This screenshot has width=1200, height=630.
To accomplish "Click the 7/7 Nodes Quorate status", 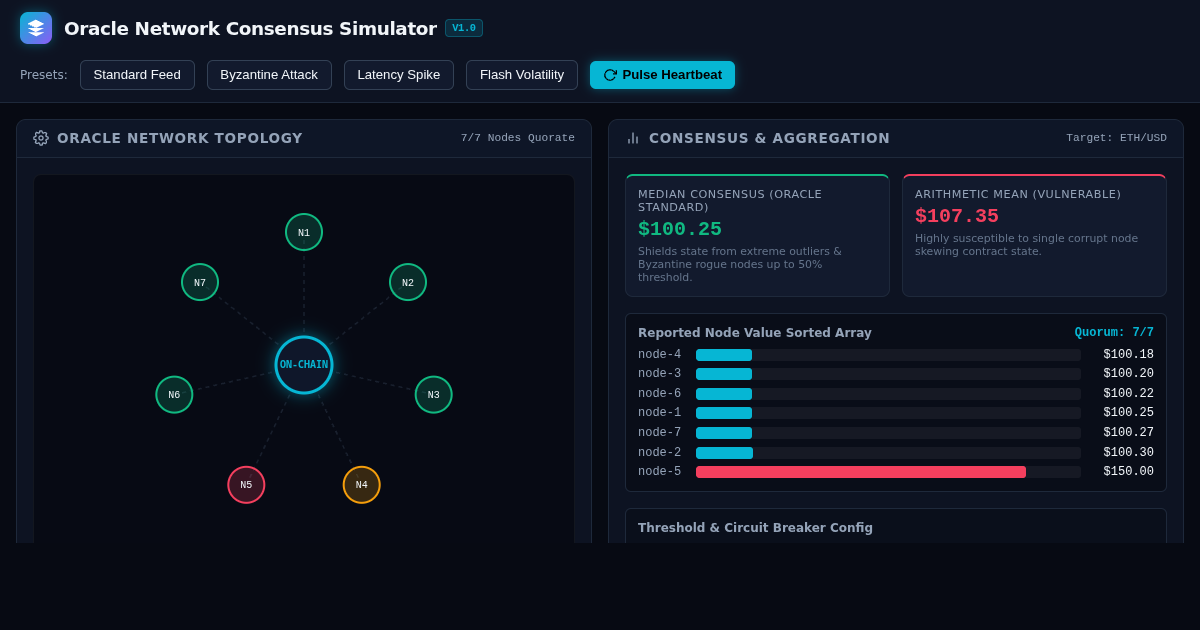I will click(x=518, y=138).
